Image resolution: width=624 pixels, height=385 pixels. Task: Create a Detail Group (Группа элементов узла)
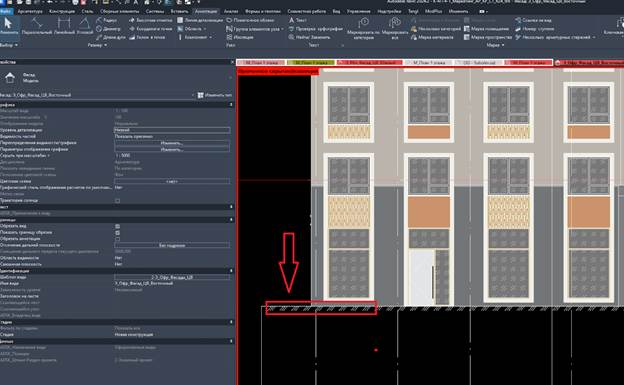tap(252, 29)
